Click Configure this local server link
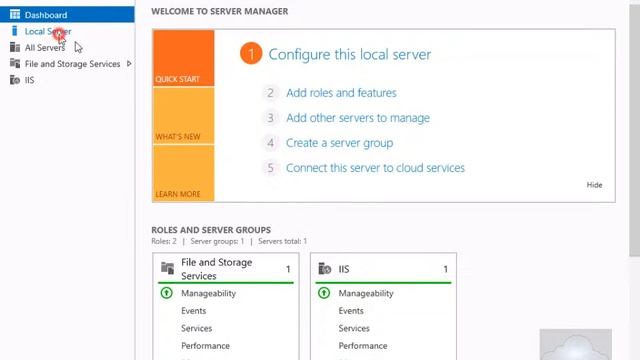 tap(350, 54)
